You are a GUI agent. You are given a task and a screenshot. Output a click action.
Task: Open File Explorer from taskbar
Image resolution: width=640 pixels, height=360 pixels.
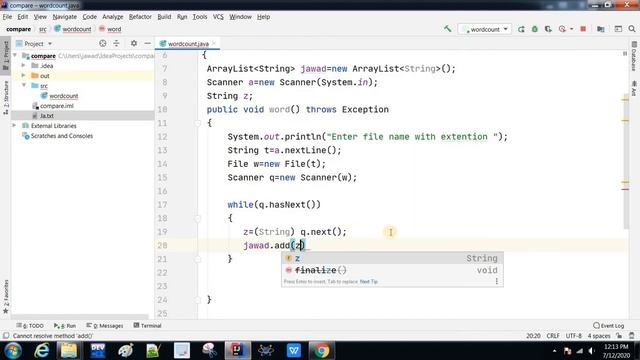click(69, 351)
